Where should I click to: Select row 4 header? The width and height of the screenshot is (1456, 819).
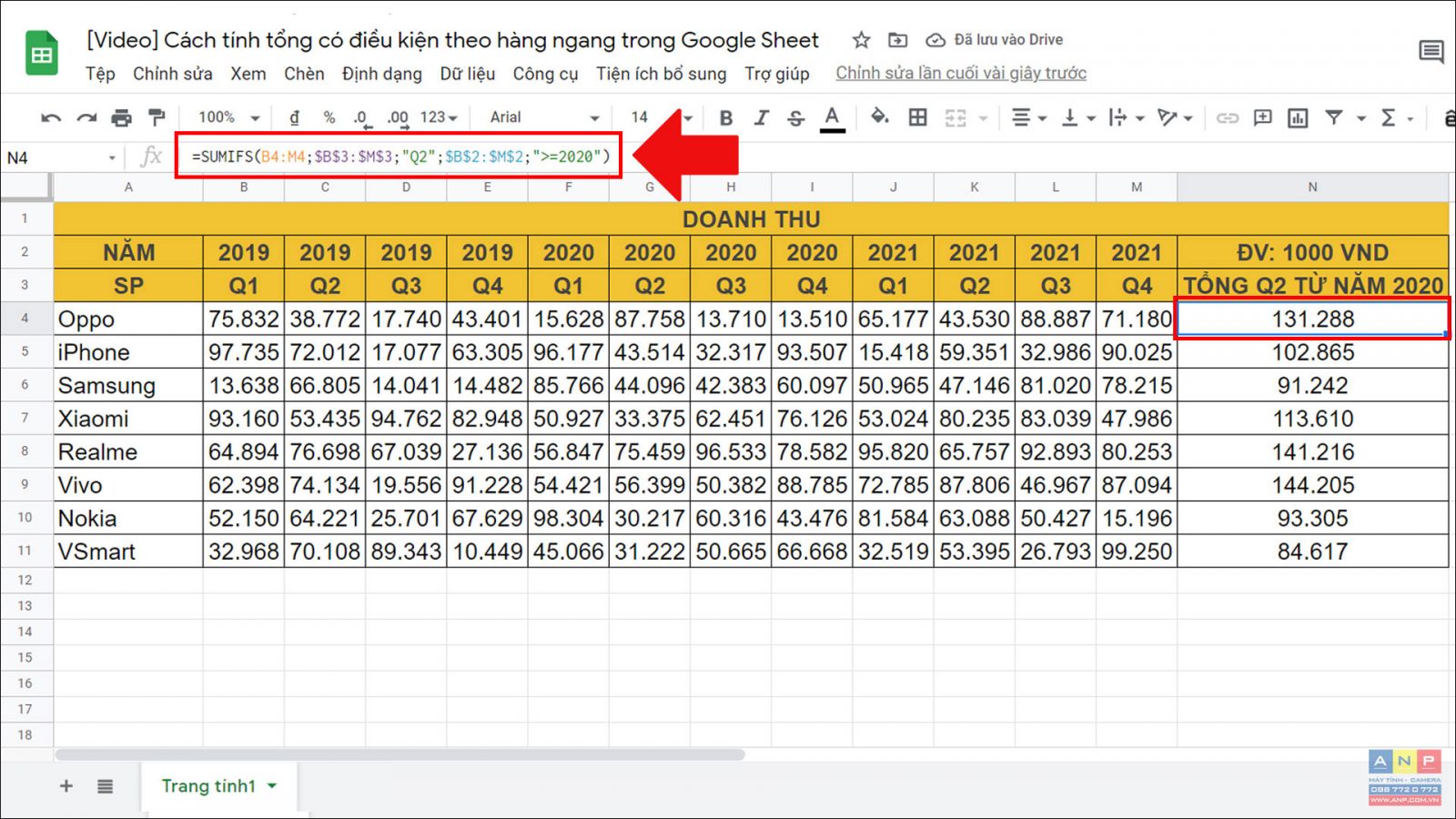(x=25, y=318)
